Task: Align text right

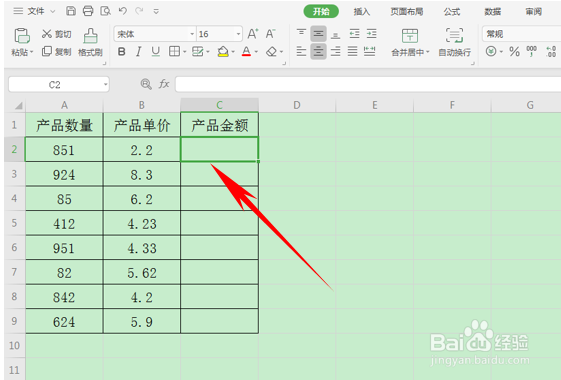Action: [335, 52]
